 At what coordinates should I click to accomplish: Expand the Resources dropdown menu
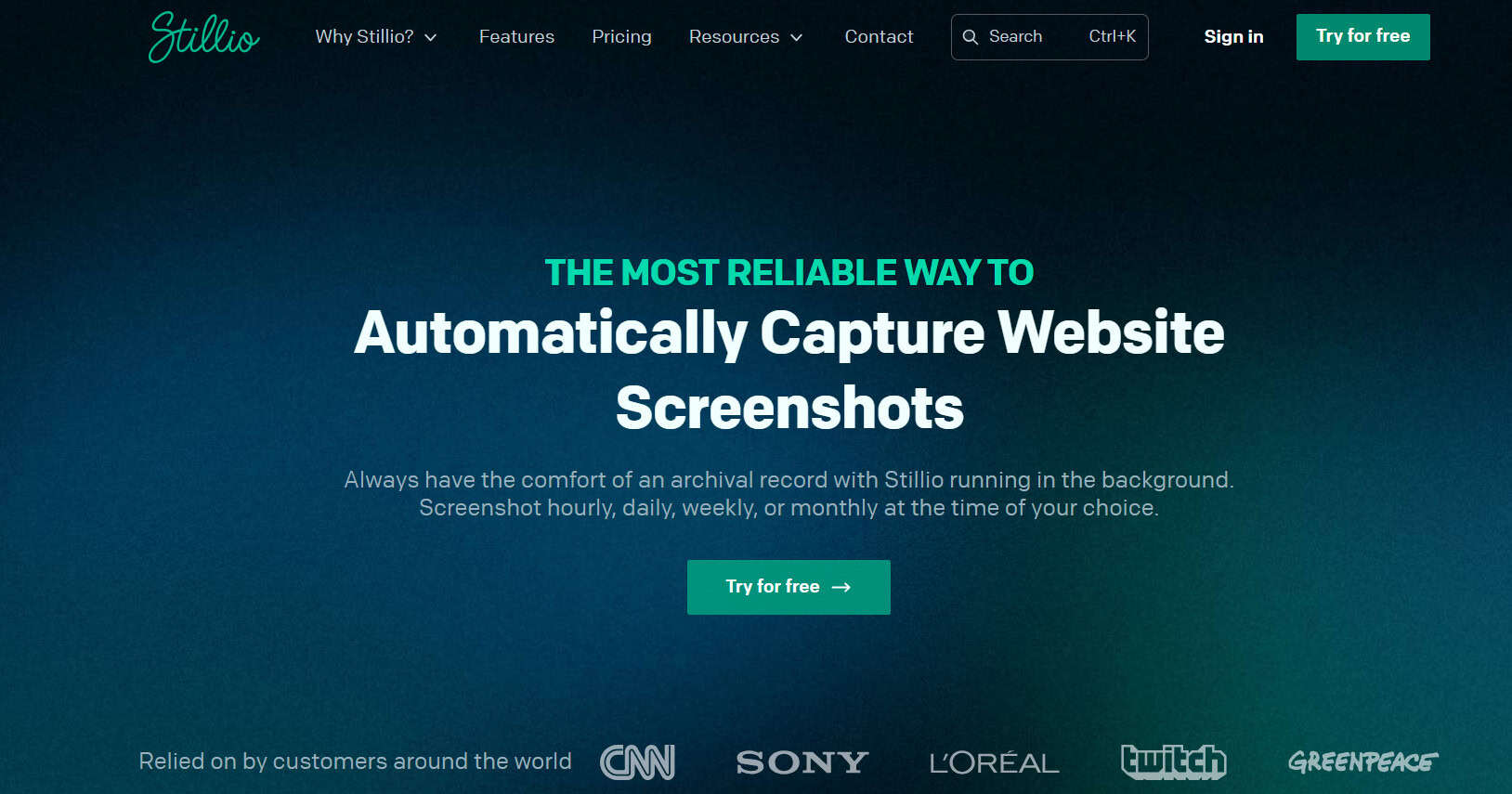point(746,37)
